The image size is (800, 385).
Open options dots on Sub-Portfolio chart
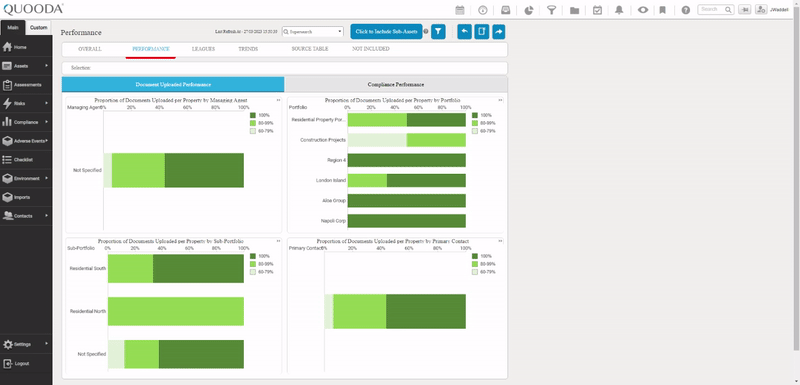point(279,241)
